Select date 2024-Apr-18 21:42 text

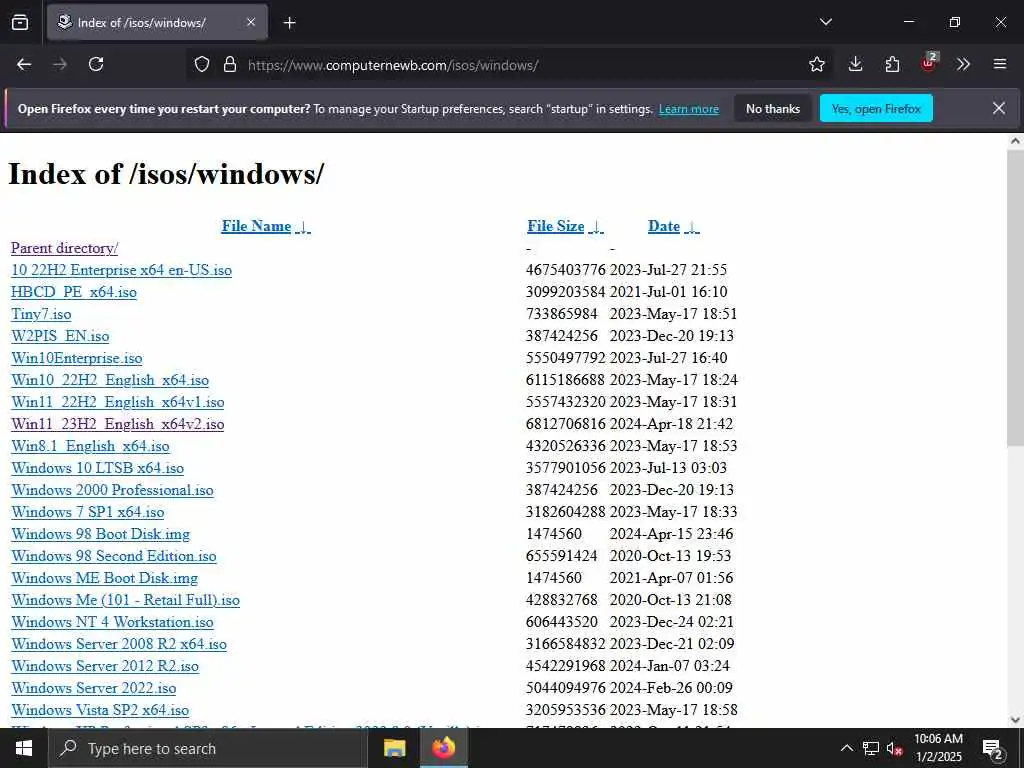pos(671,424)
